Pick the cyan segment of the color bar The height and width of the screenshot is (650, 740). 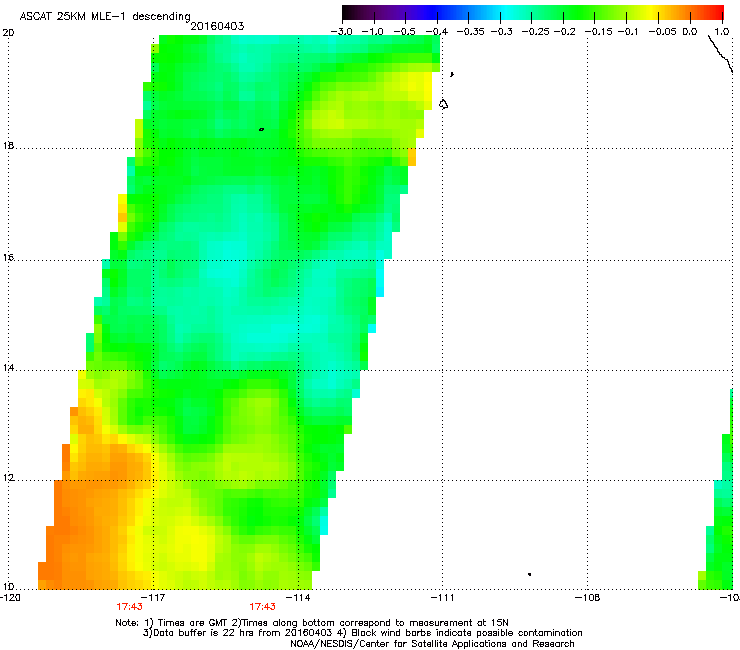[507, 12]
